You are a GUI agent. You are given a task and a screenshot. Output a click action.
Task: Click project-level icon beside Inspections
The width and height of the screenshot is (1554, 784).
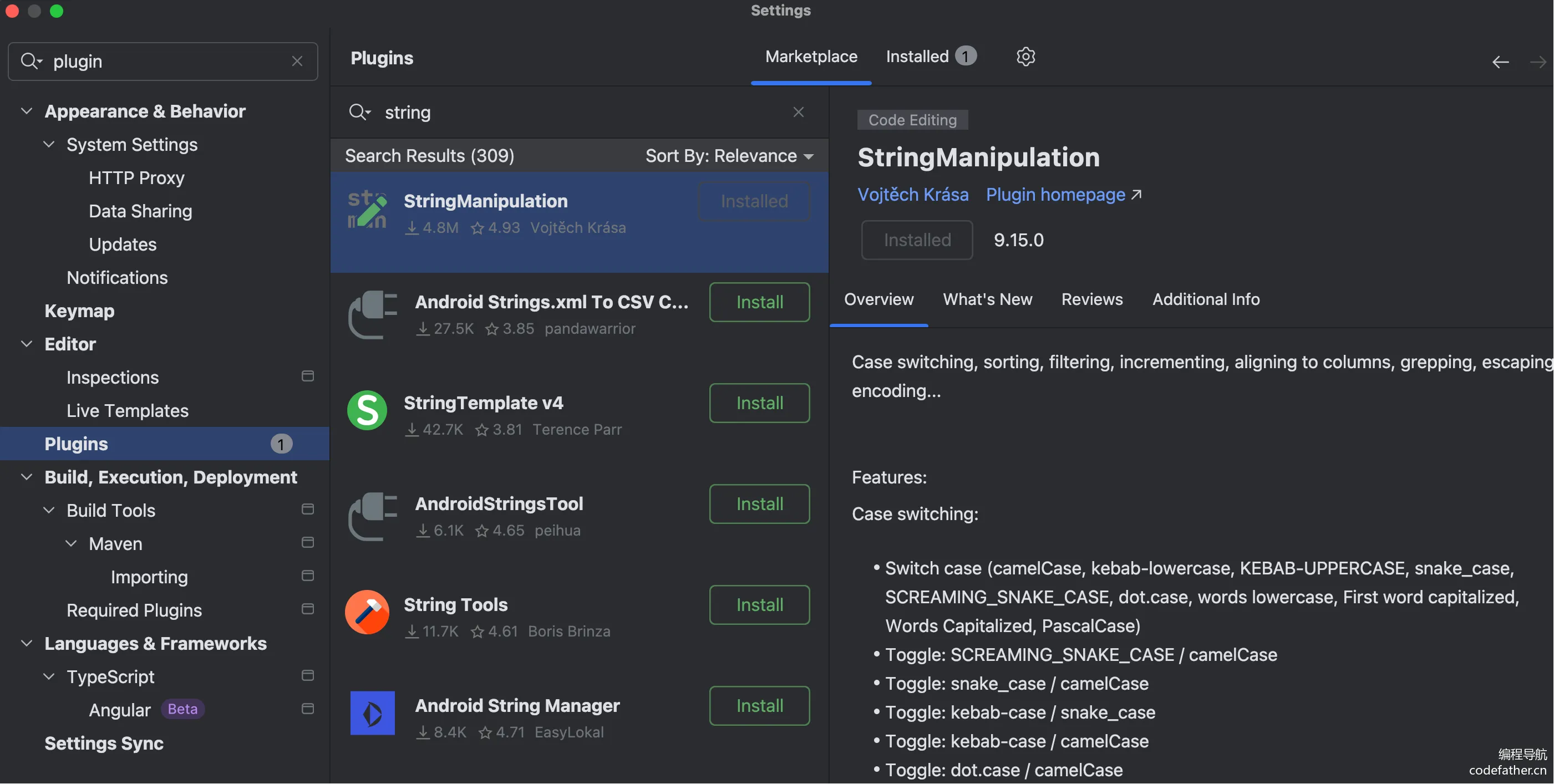pos(308,376)
